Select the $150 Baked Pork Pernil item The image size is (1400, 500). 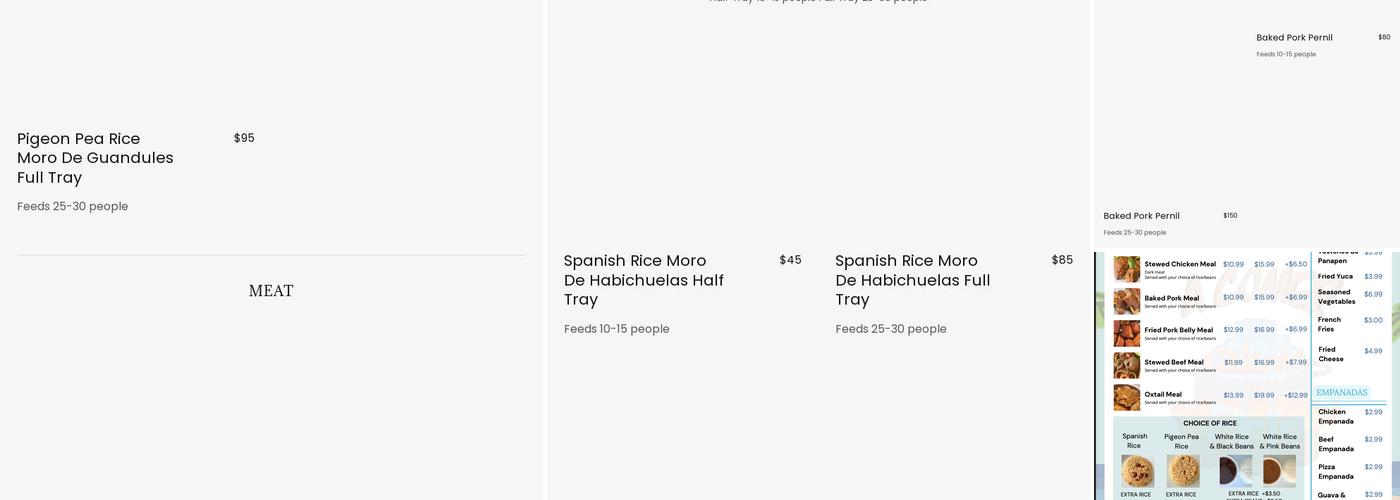[x=1141, y=216]
